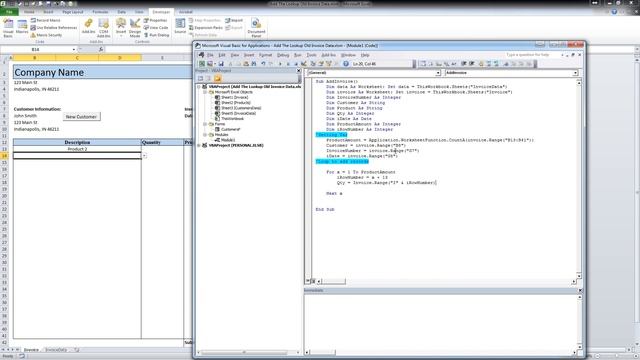Click View Microsoft Excel icon in VBA toolbar

[202, 64]
